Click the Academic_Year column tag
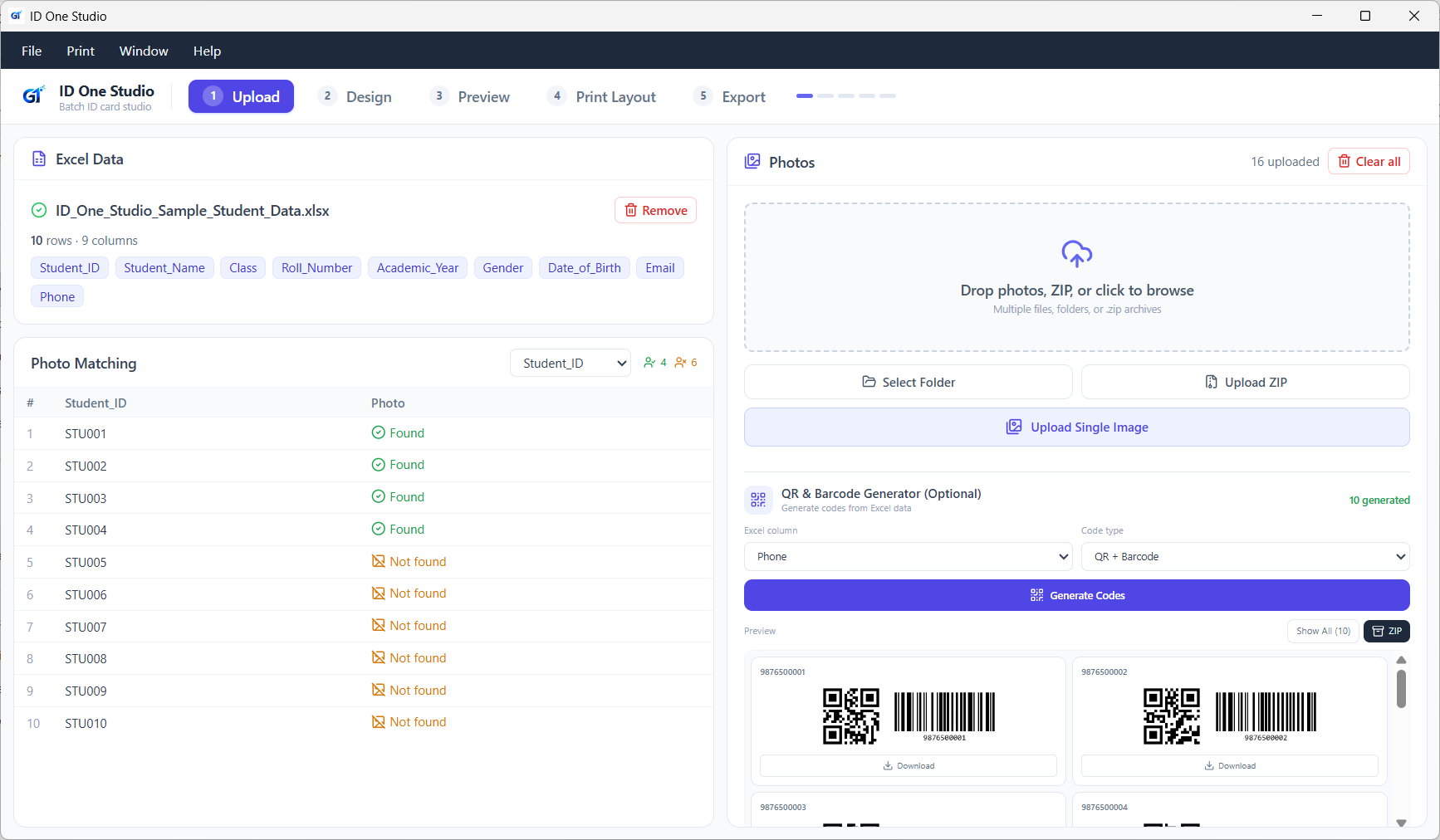This screenshot has height=840, width=1440. click(418, 267)
